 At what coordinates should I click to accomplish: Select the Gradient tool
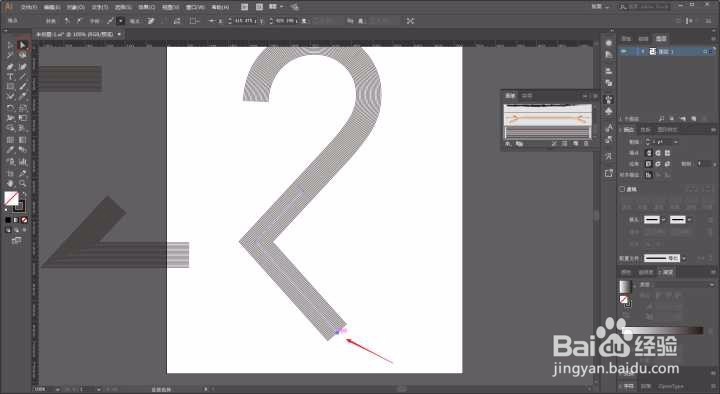click(x=22, y=140)
